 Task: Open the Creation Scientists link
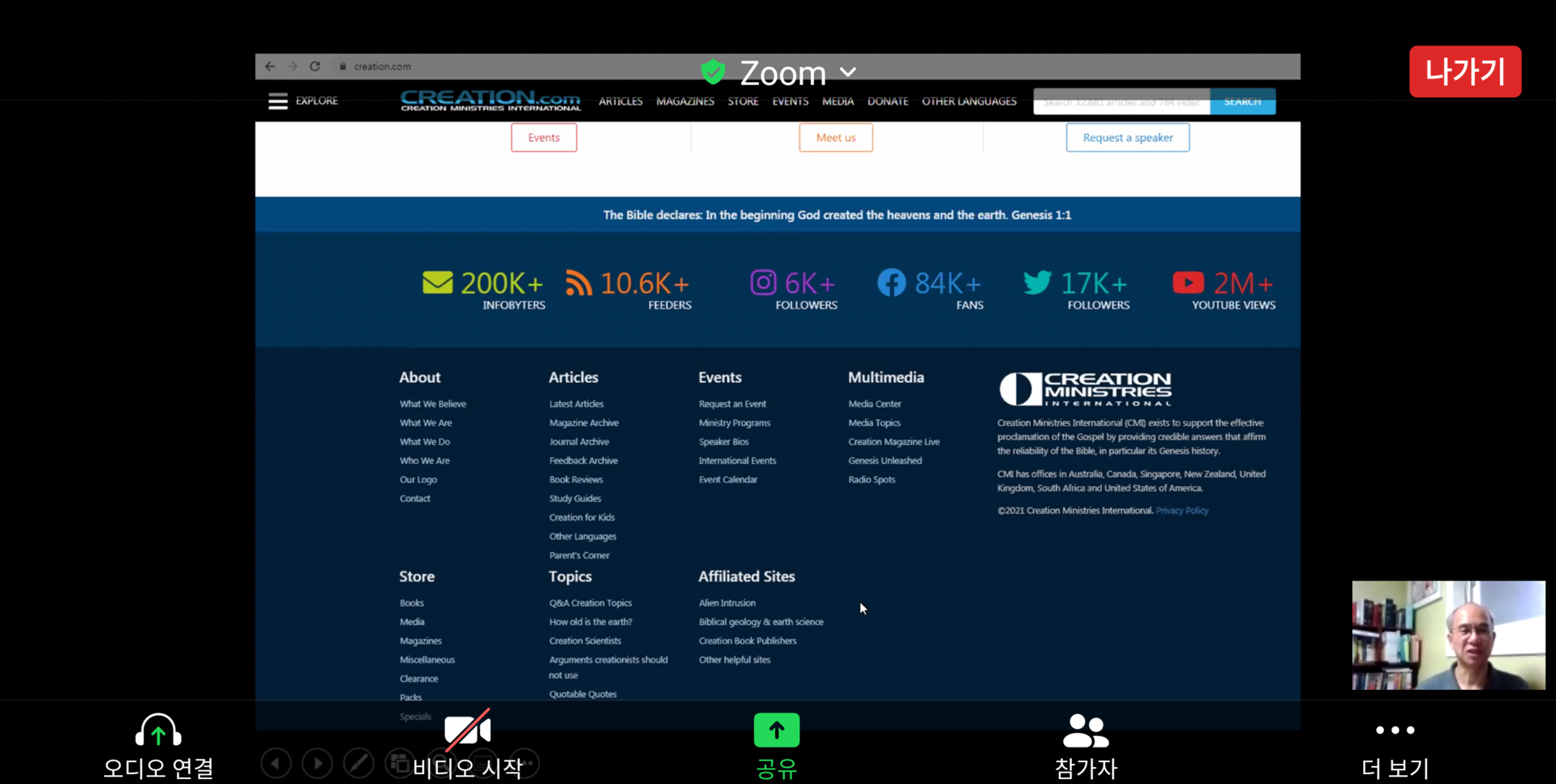pyautogui.click(x=585, y=641)
